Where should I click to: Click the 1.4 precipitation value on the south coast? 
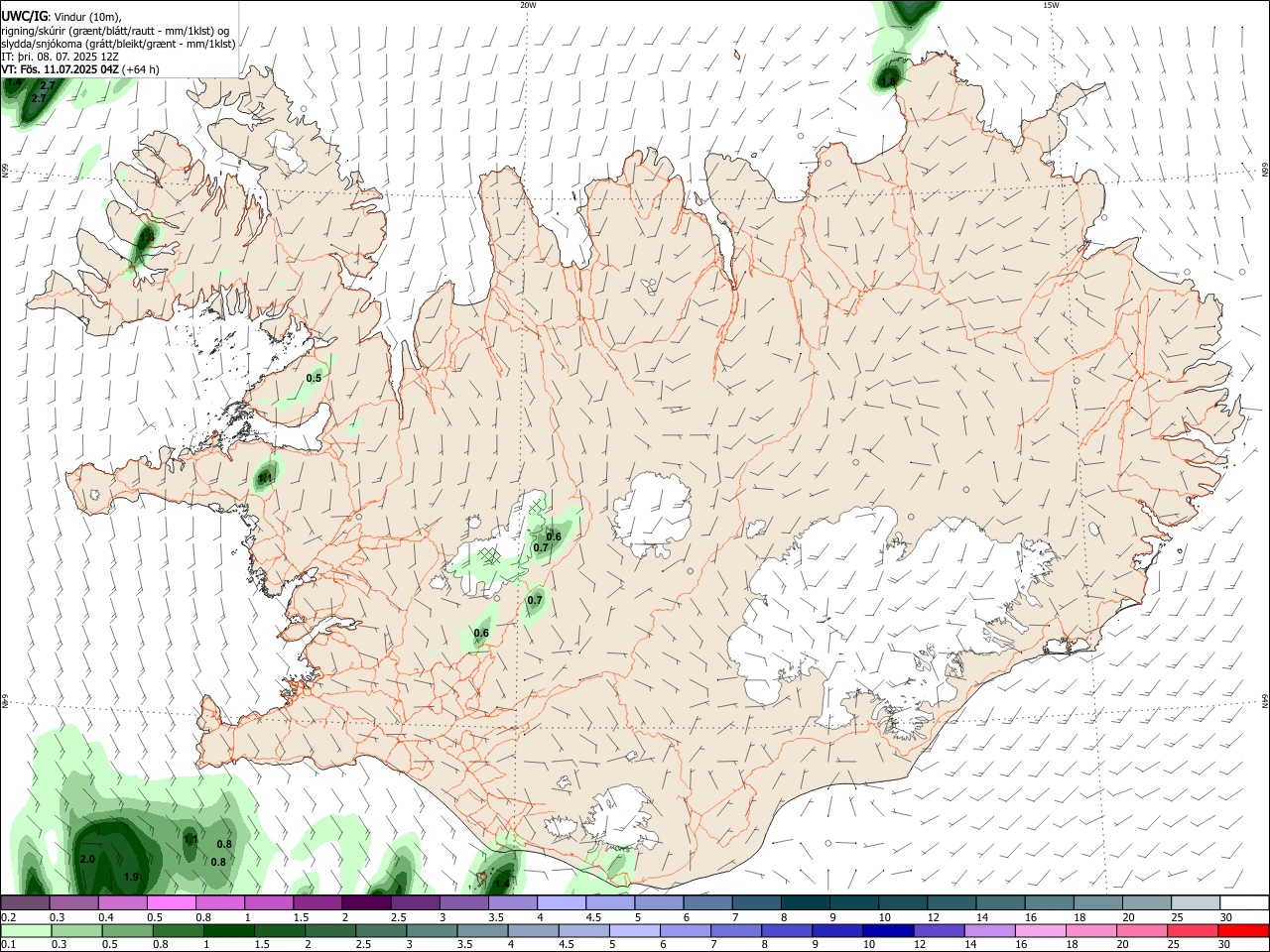point(502,884)
